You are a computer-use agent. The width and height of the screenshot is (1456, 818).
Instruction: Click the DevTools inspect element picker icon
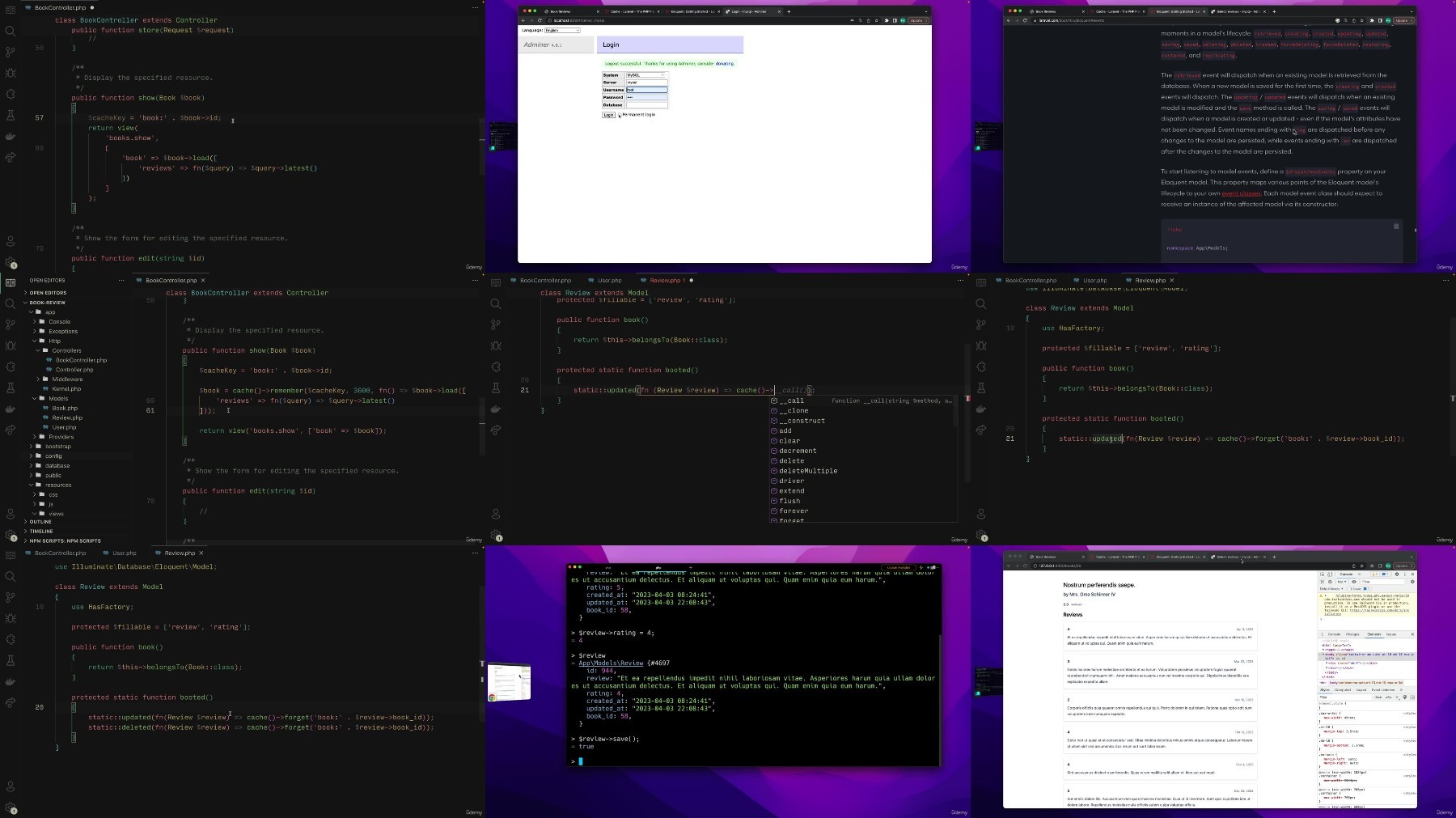1322,574
